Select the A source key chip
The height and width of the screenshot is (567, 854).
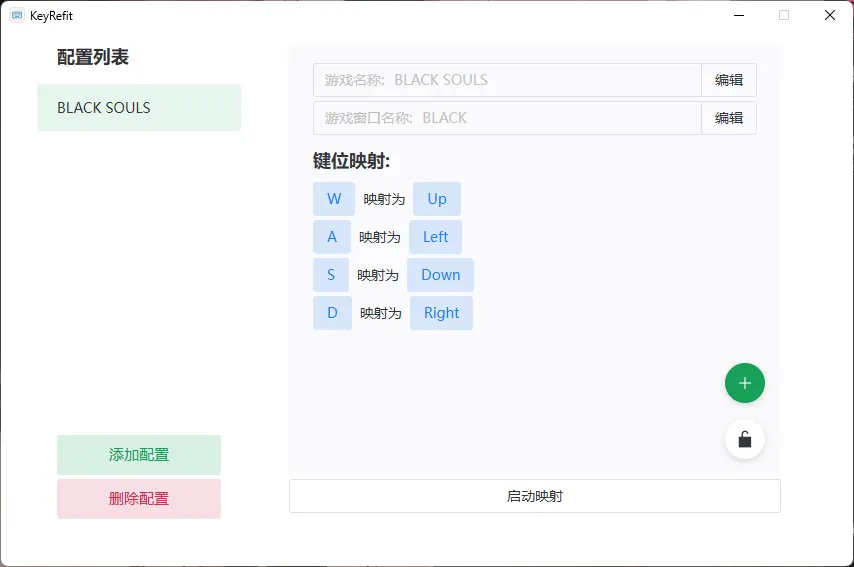point(331,237)
